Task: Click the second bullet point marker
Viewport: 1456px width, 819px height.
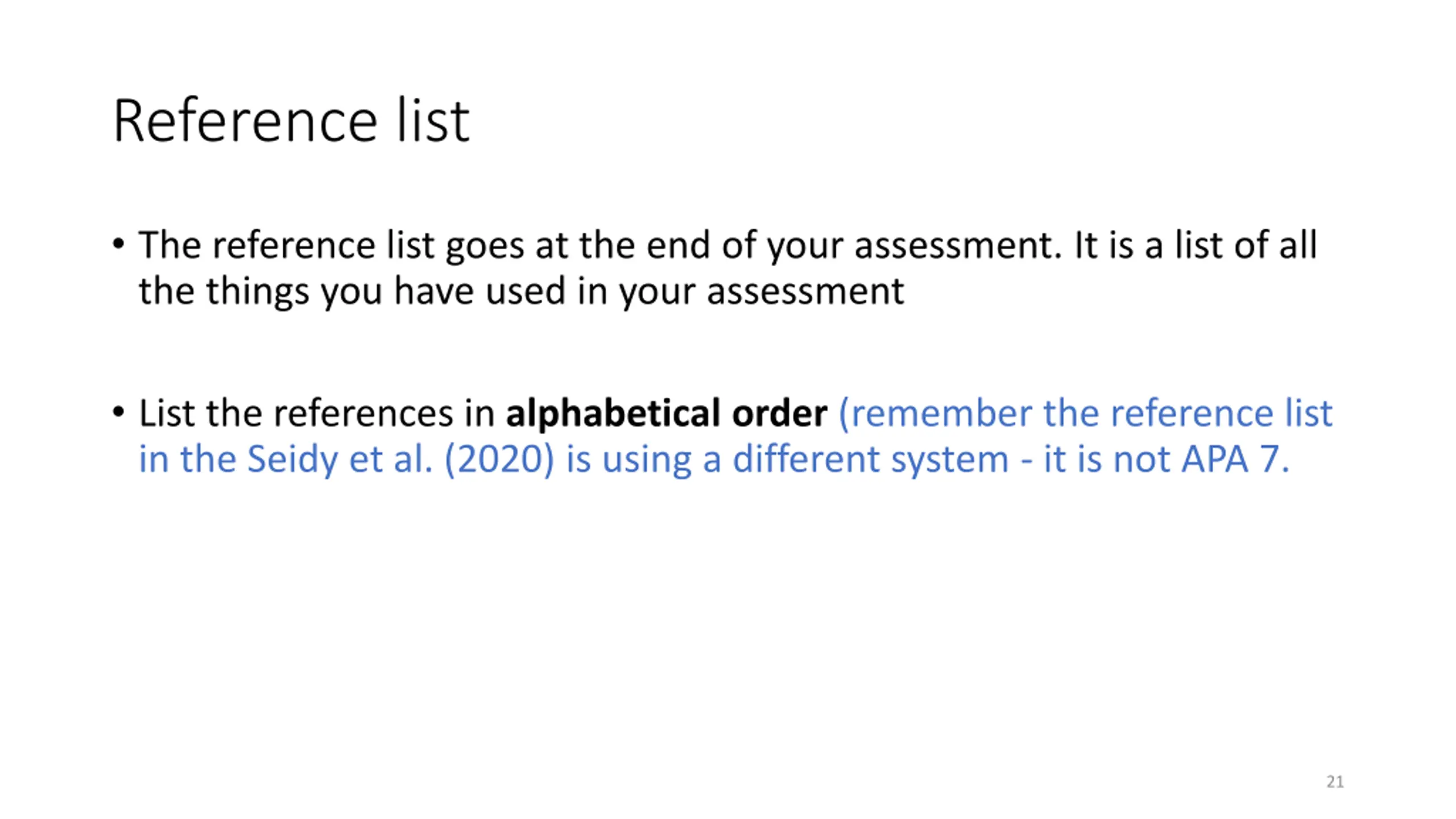Action: [x=118, y=412]
